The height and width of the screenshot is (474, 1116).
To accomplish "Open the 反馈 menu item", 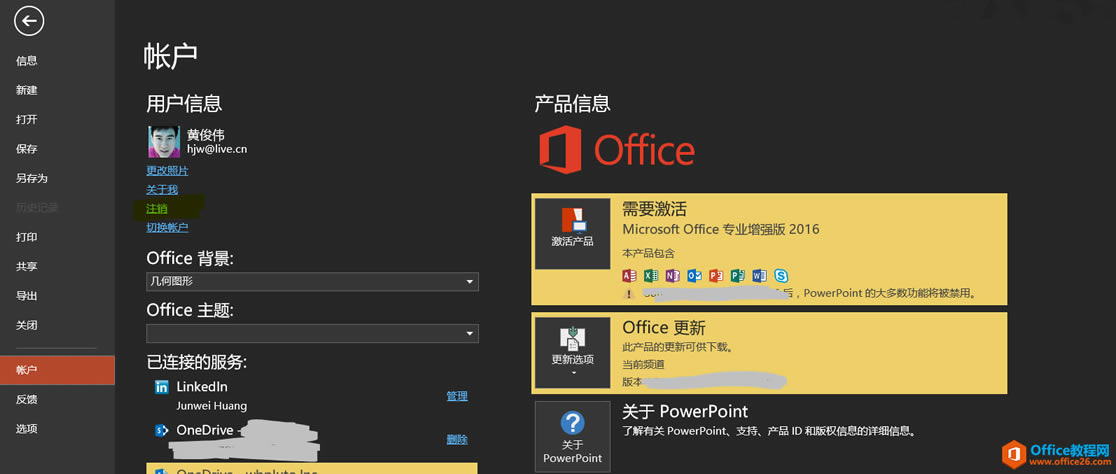I will (57, 400).
